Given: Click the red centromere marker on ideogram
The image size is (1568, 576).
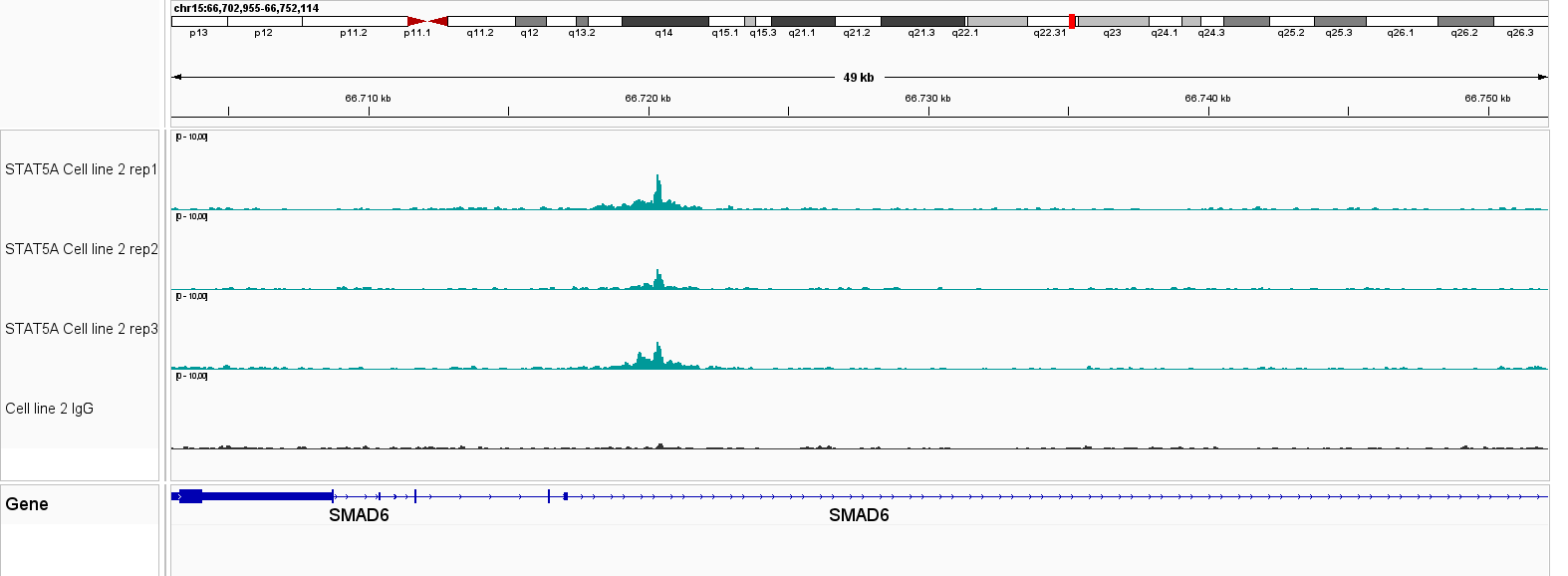Looking at the screenshot, I should 427,21.
